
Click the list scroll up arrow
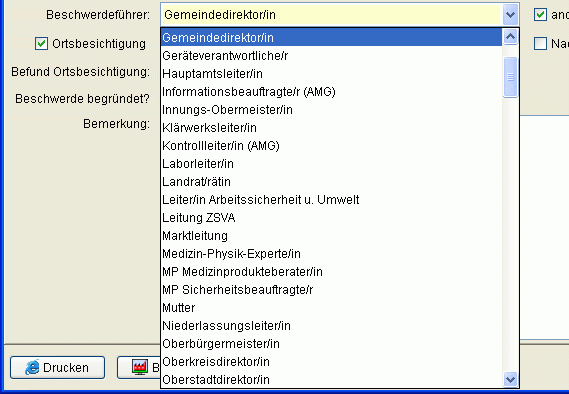(x=510, y=37)
